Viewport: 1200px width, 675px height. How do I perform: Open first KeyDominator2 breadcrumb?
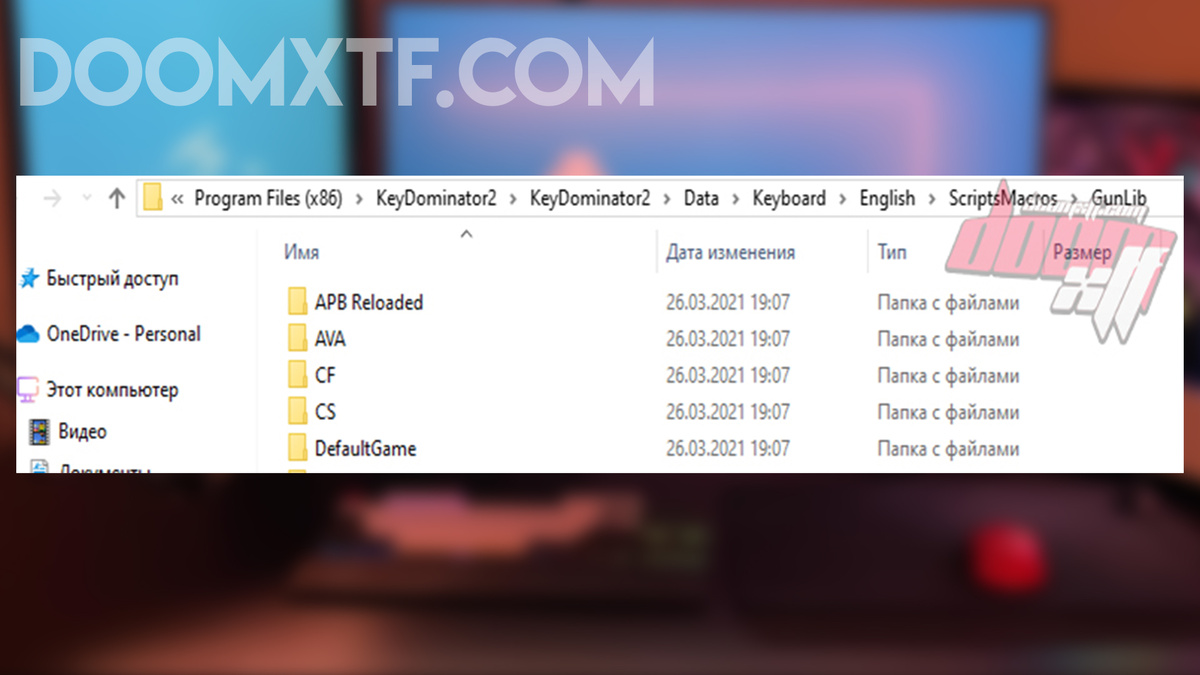[436, 198]
